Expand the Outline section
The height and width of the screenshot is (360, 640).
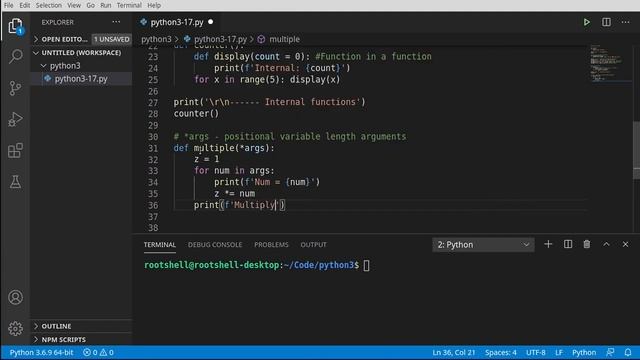(36, 326)
